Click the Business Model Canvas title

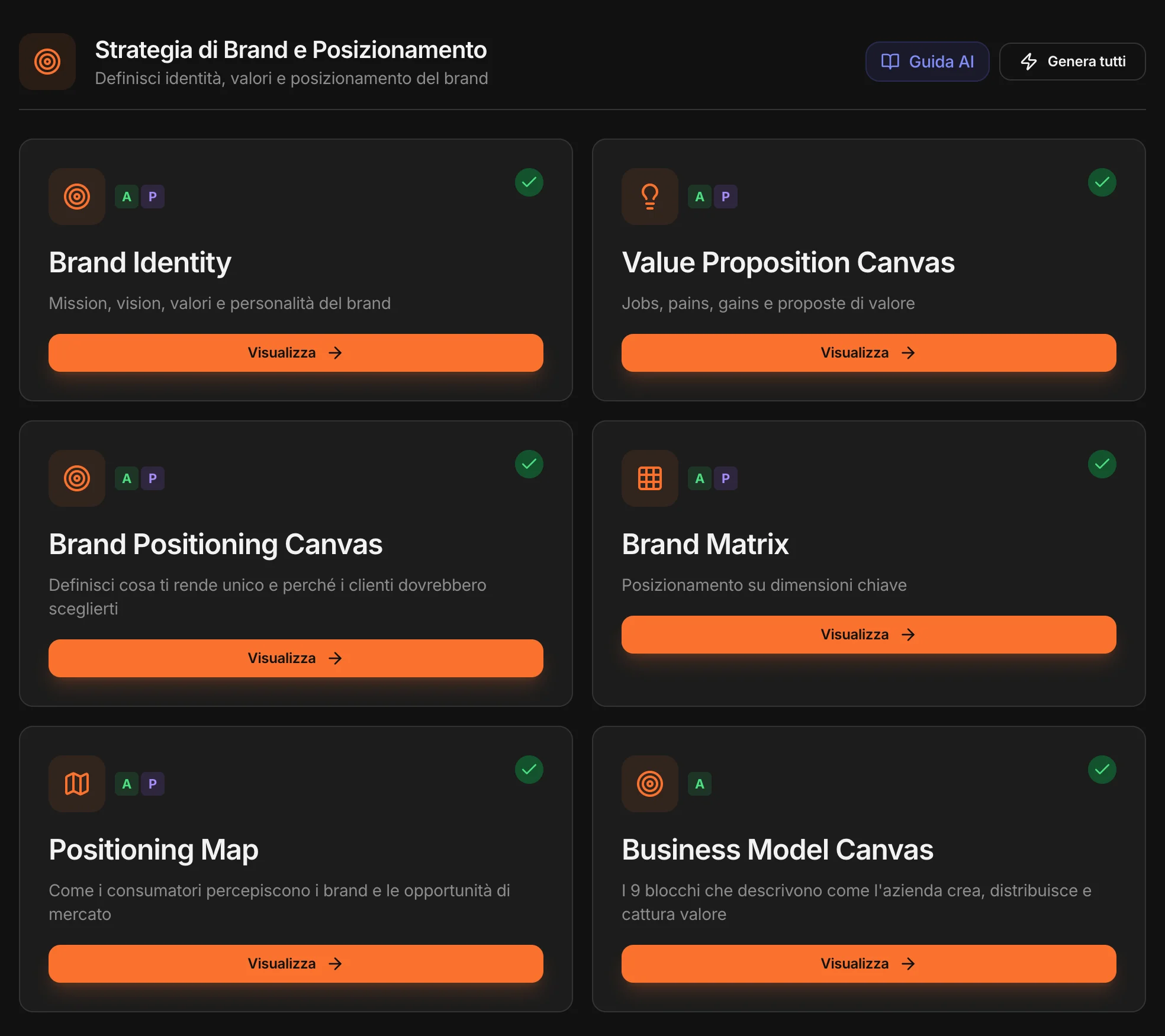777,850
